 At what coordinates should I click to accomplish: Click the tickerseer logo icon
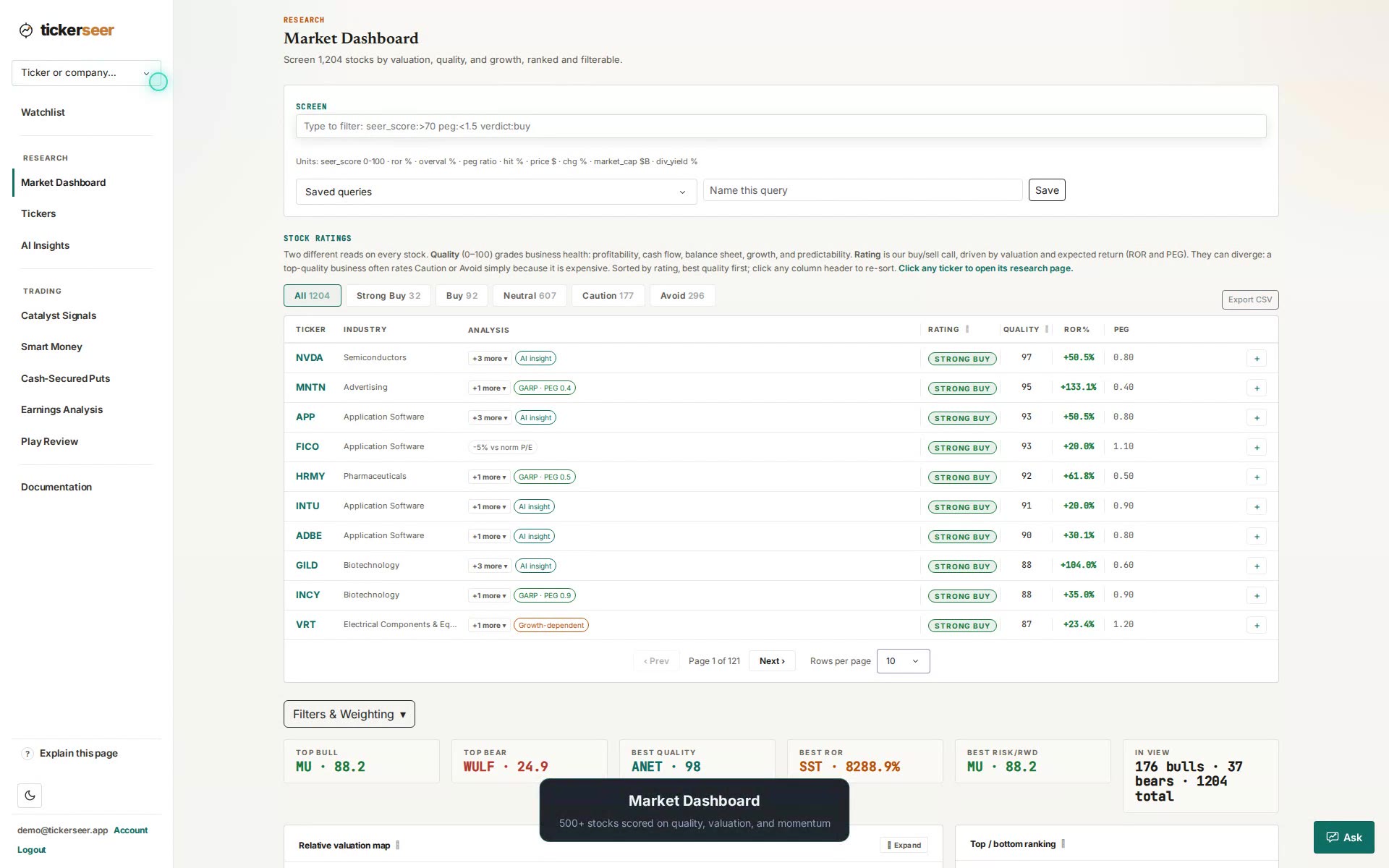point(26,30)
